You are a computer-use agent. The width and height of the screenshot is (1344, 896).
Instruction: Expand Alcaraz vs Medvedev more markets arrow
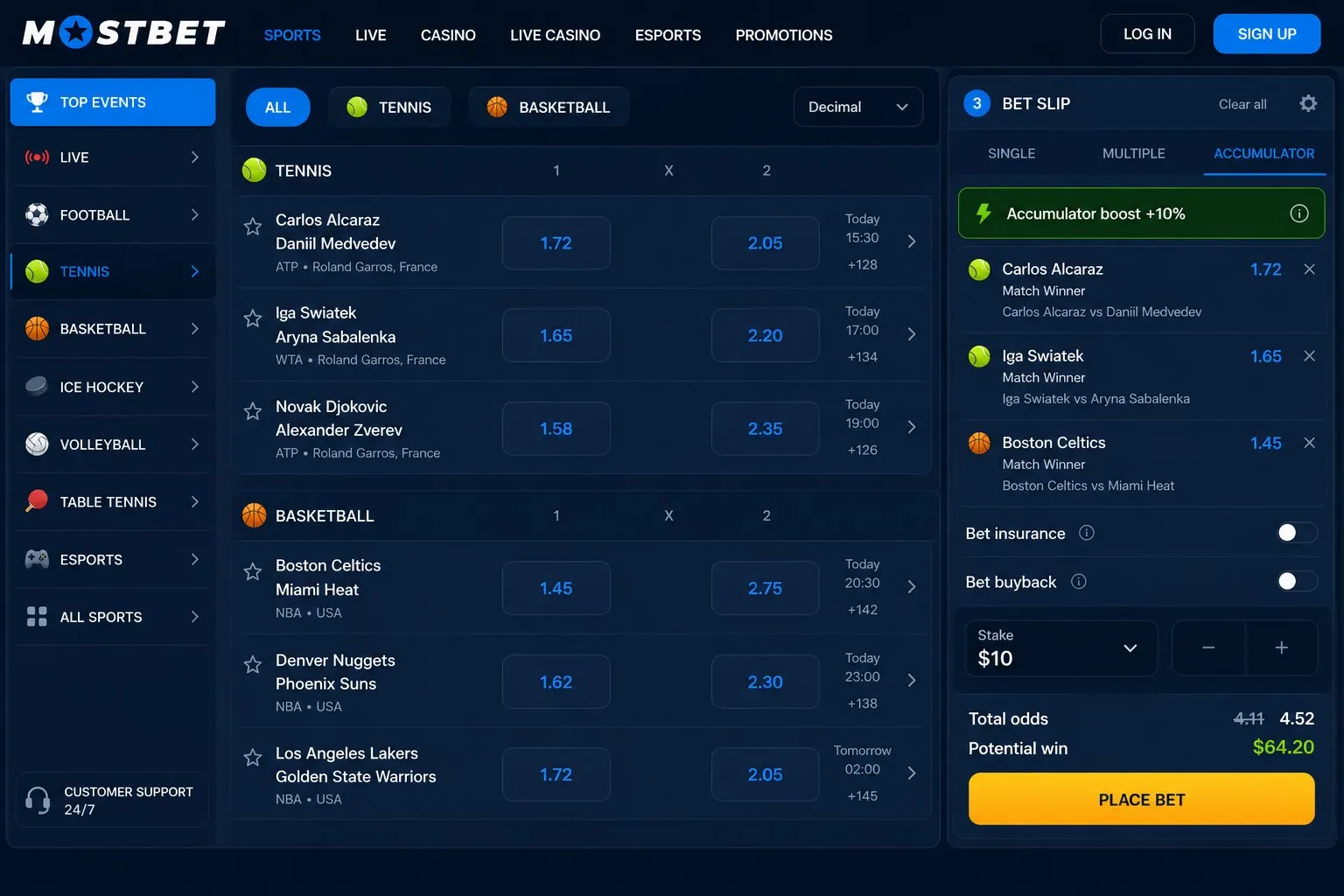tap(912, 241)
